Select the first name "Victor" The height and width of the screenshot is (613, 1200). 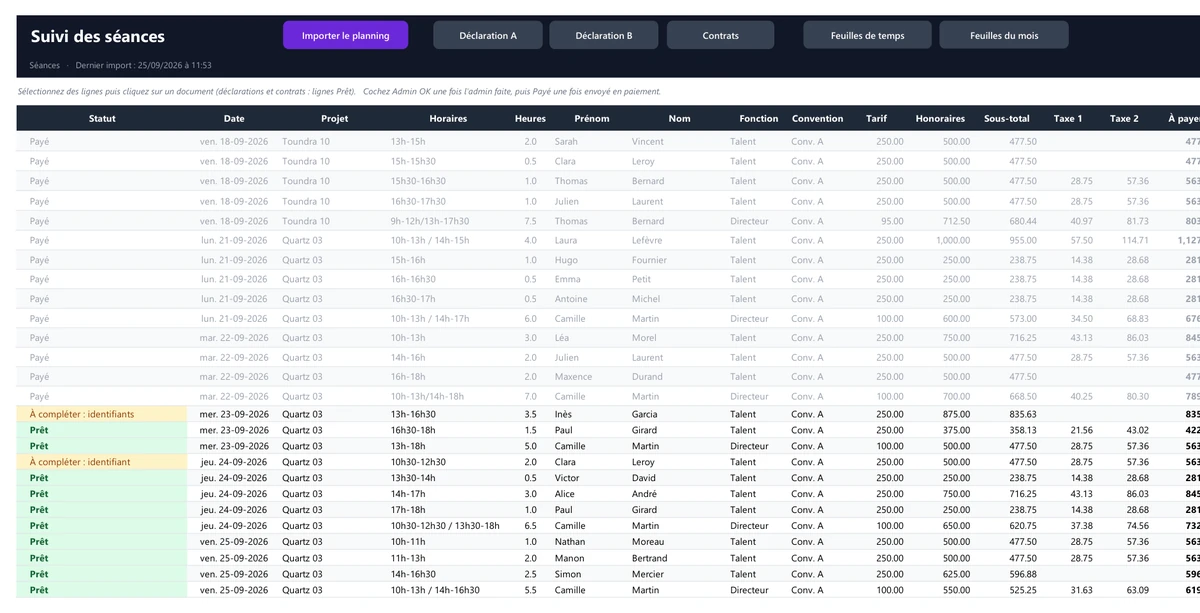point(567,478)
